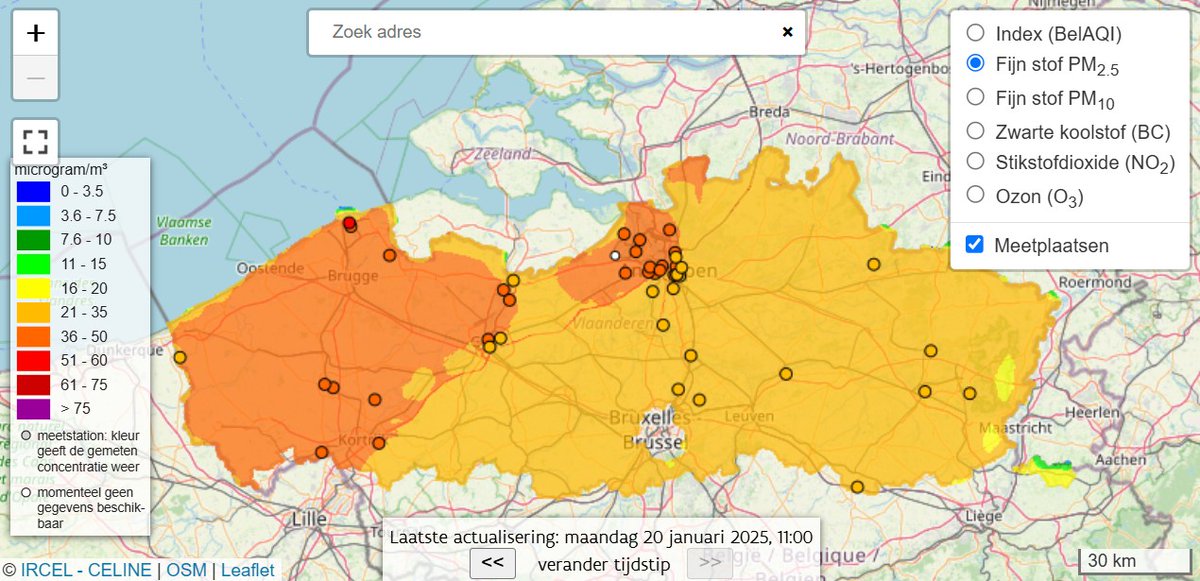Click the Laatste actualisering timestamp text
The height and width of the screenshot is (581, 1200).
tap(601, 537)
